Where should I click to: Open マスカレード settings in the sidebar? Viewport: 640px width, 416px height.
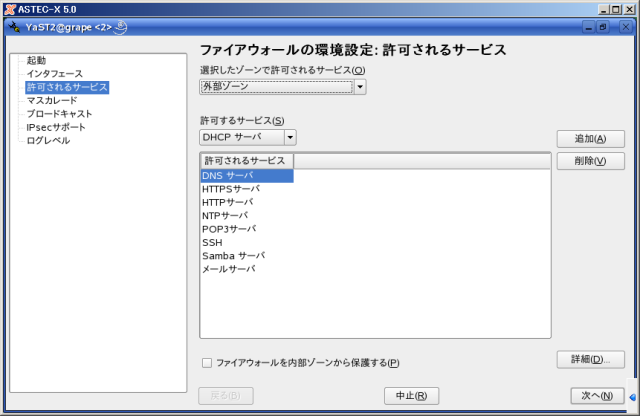click(53, 101)
